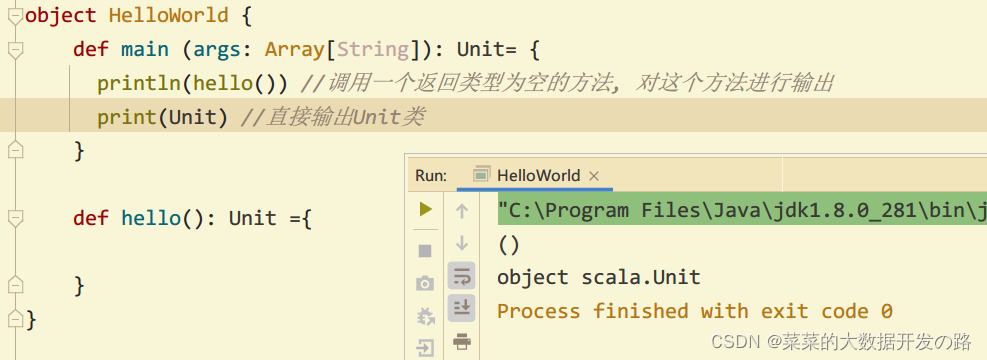Click 'hello' in 'def hello(): Unit'
This screenshot has height=360, width=987.
[x=151, y=218]
